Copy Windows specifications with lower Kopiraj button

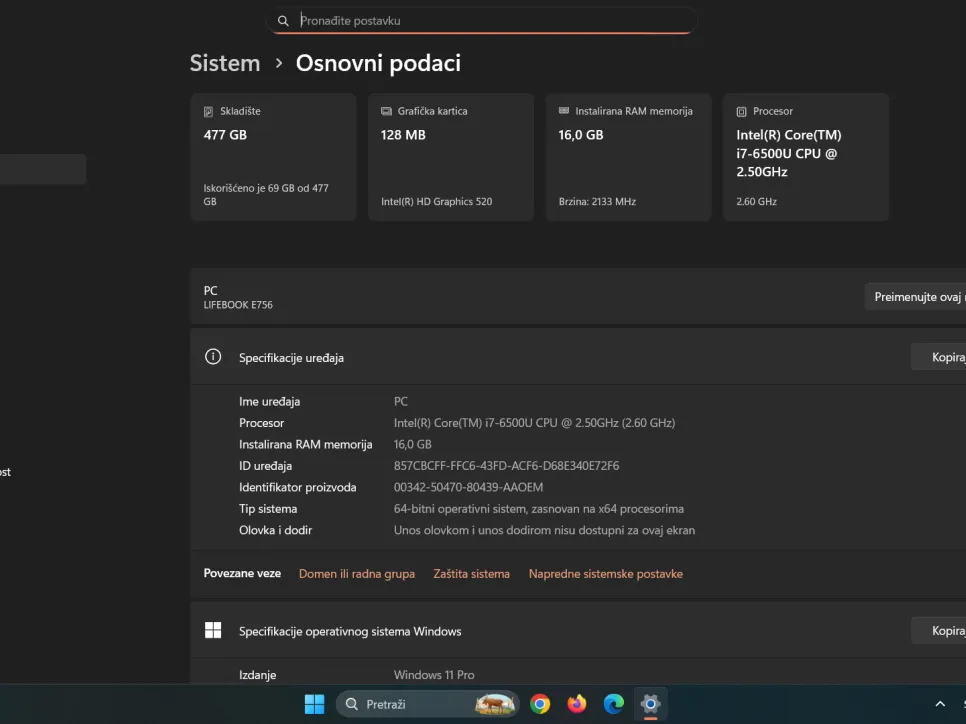[939, 630]
